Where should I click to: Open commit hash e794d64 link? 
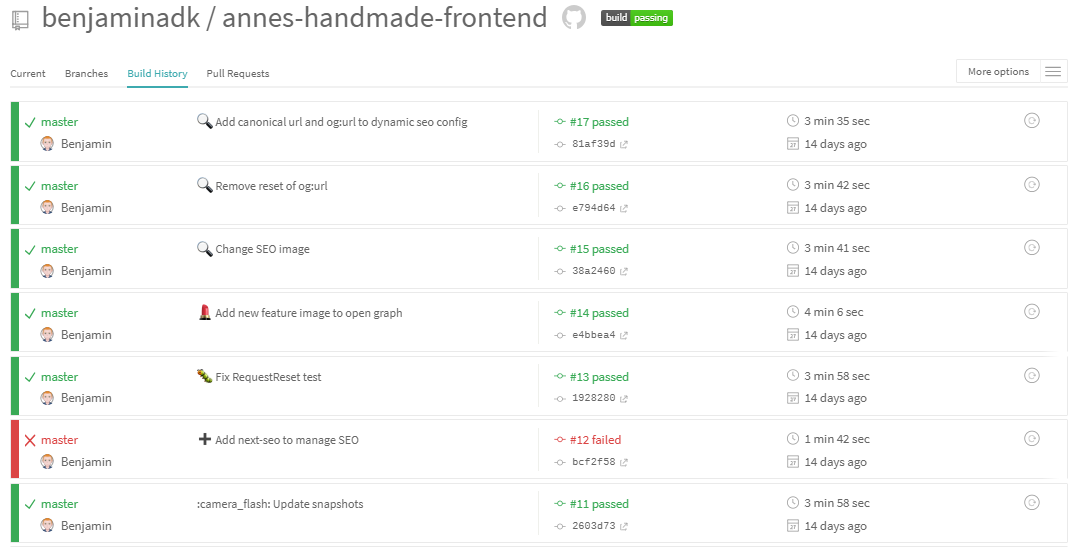click(x=593, y=208)
